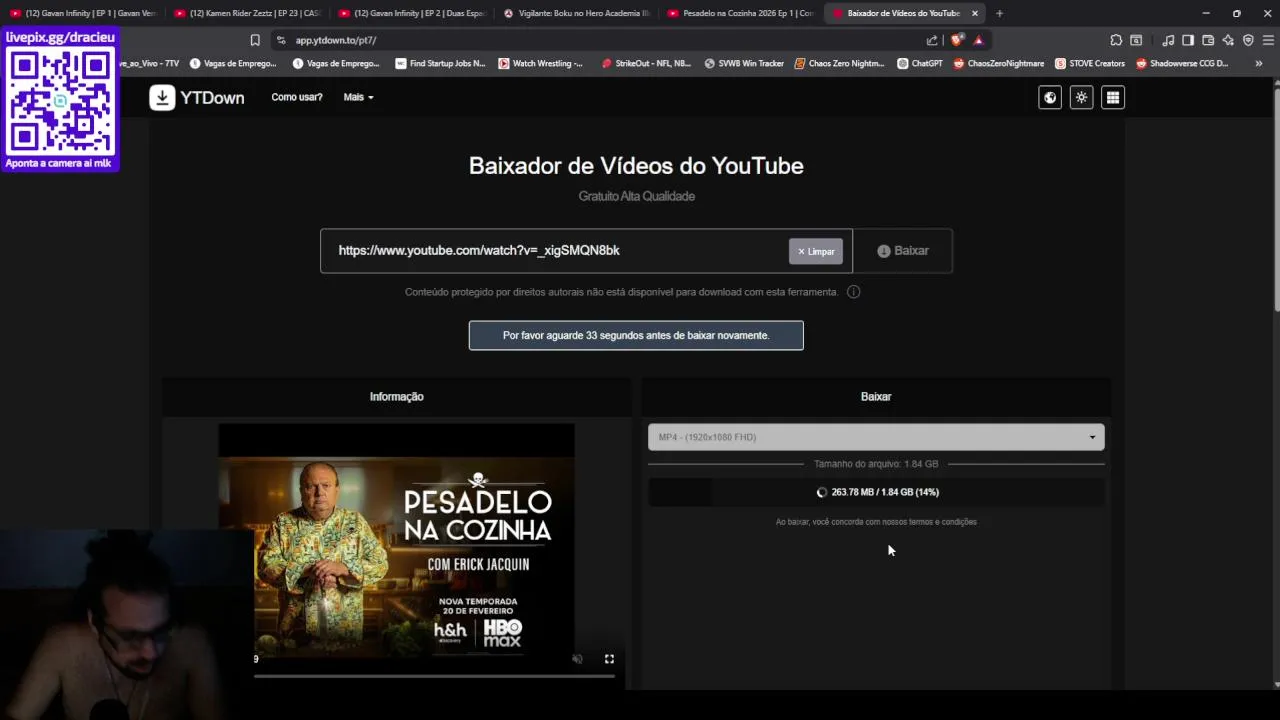
Task: Click the video fullscreen icon
Action: point(609,659)
